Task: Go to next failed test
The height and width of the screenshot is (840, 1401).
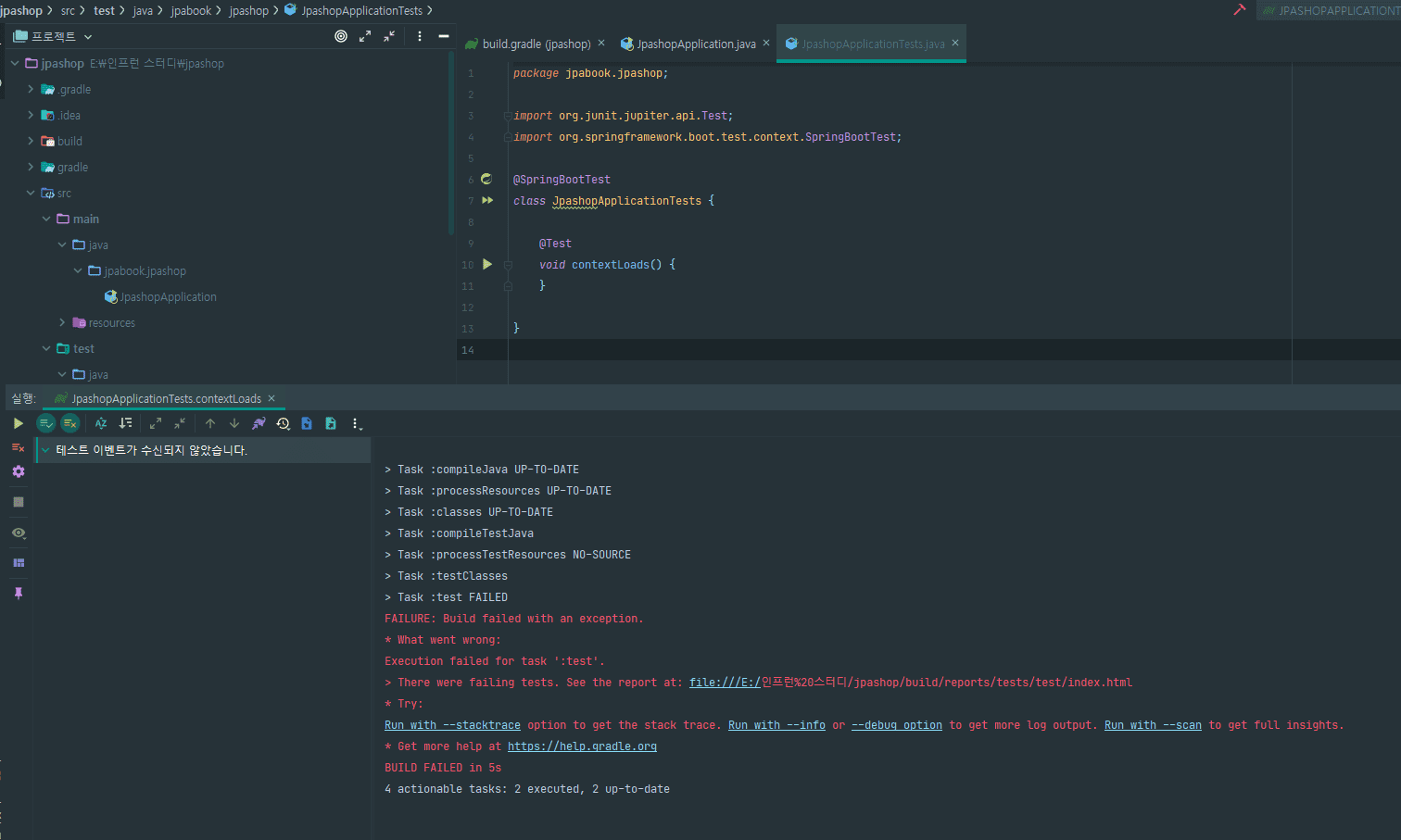Action: coord(234,423)
